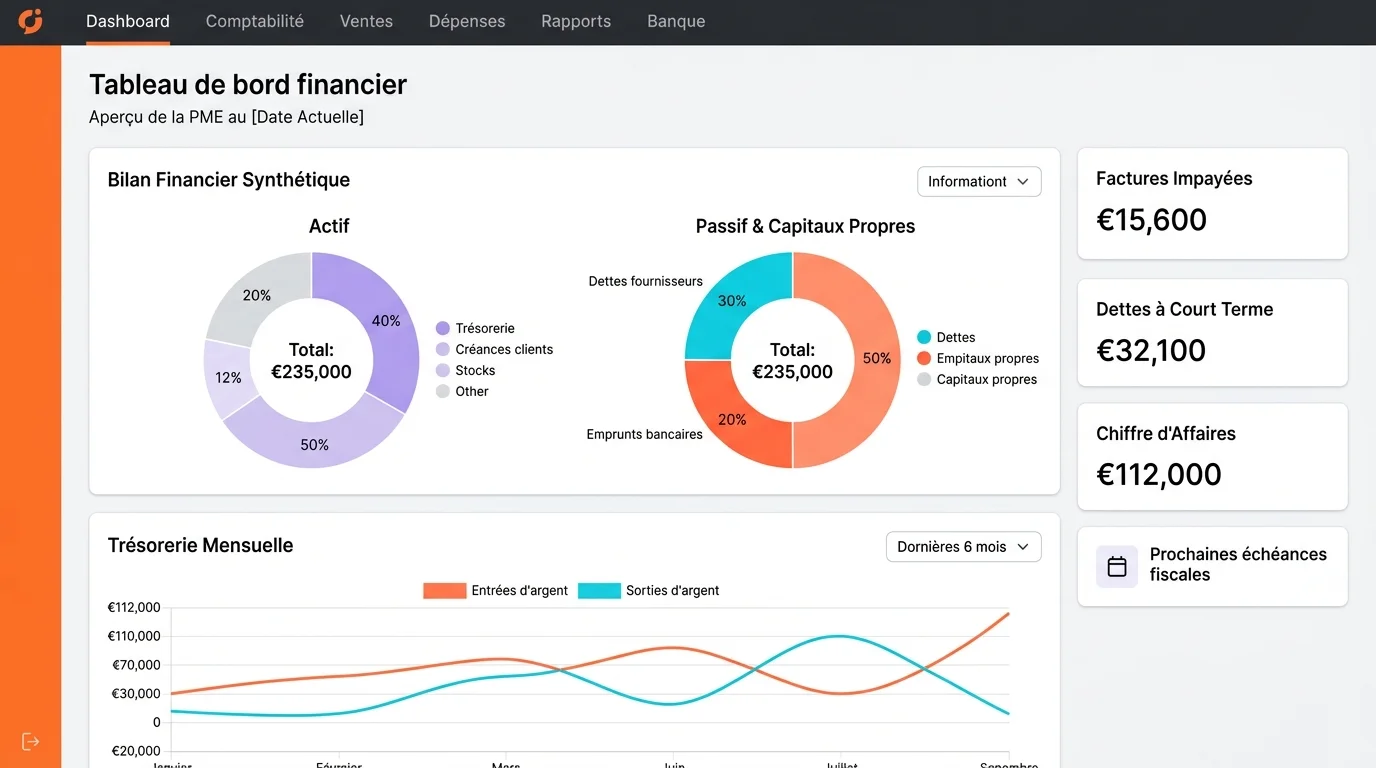Click the calendar icon on fiscal deadlines card
This screenshot has width=1376, height=768.
(x=1116, y=566)
